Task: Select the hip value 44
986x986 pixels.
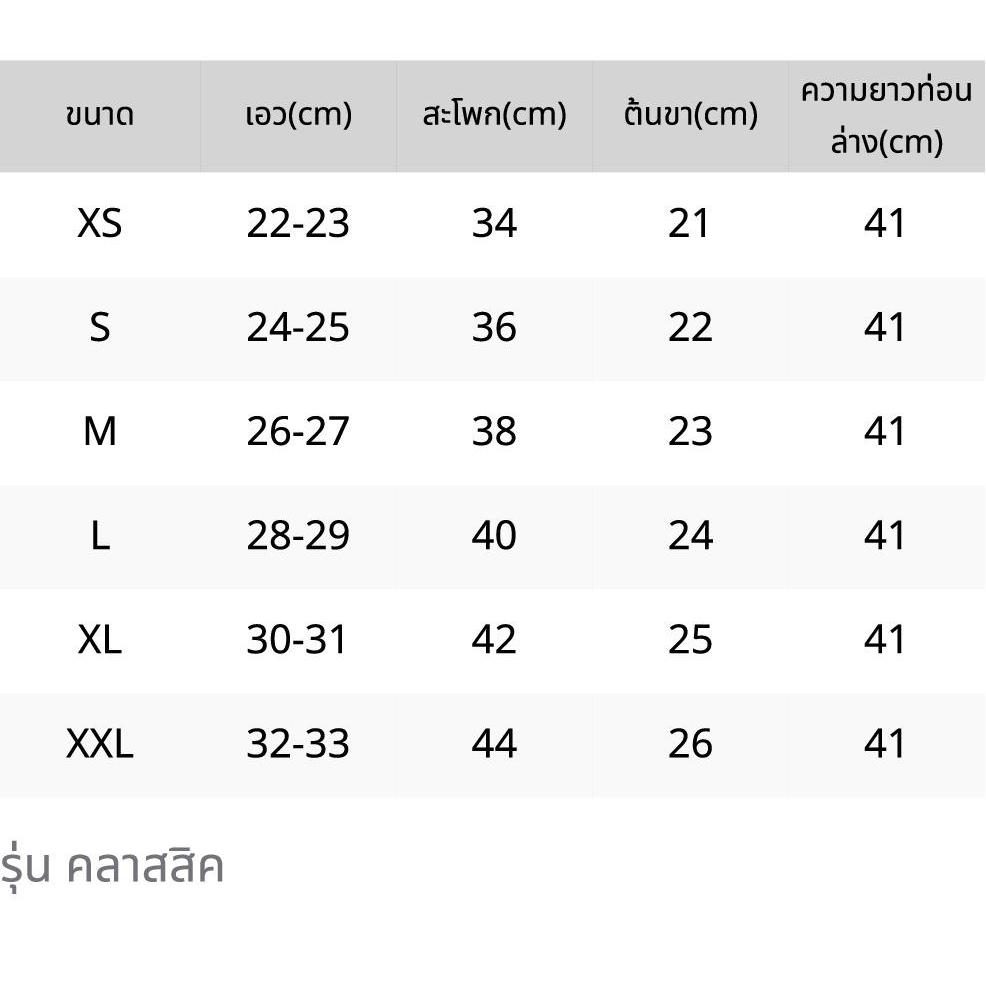Action: [x=494, y=743]
